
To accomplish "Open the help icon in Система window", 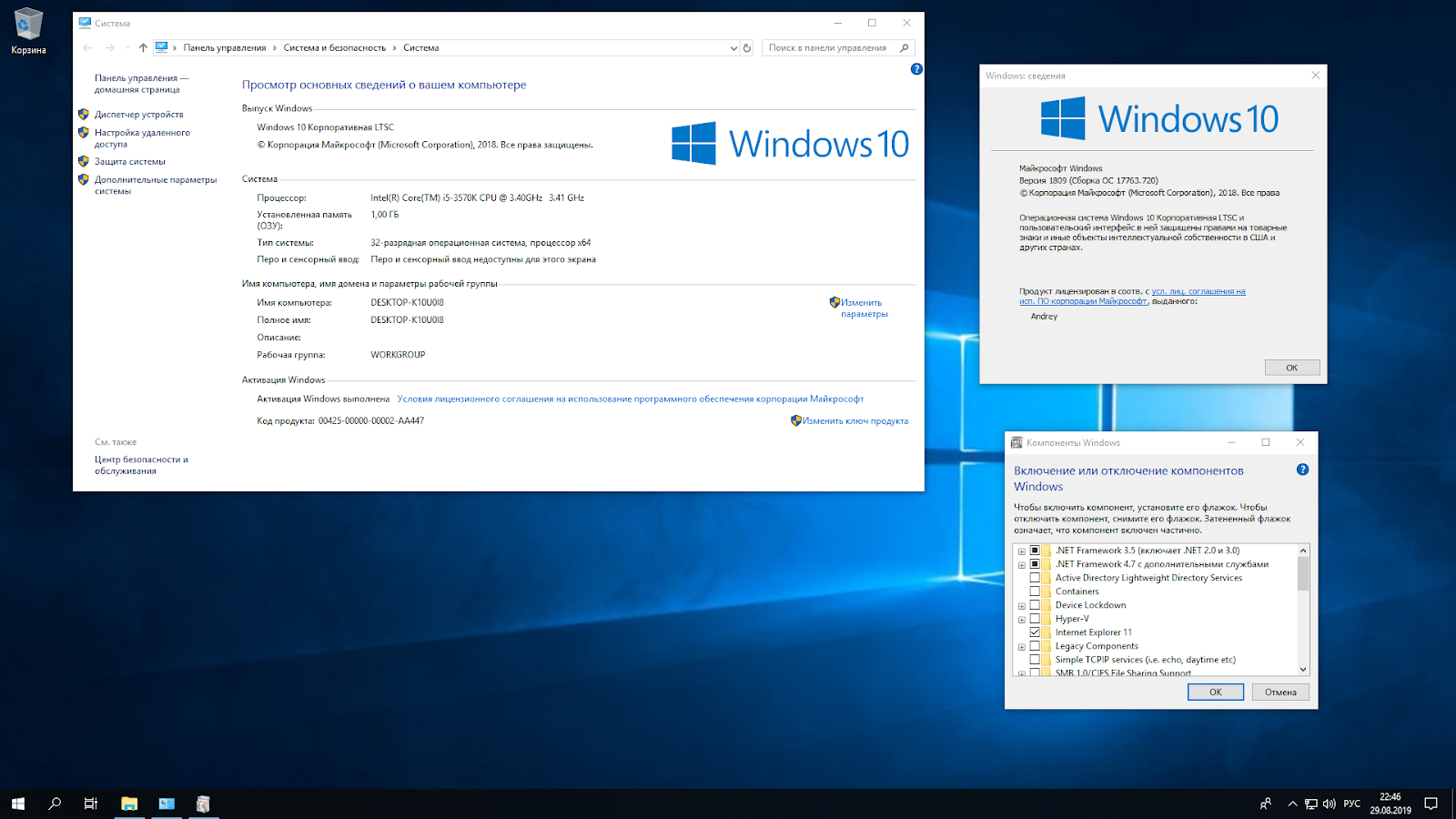I will (x=916, y=69).
